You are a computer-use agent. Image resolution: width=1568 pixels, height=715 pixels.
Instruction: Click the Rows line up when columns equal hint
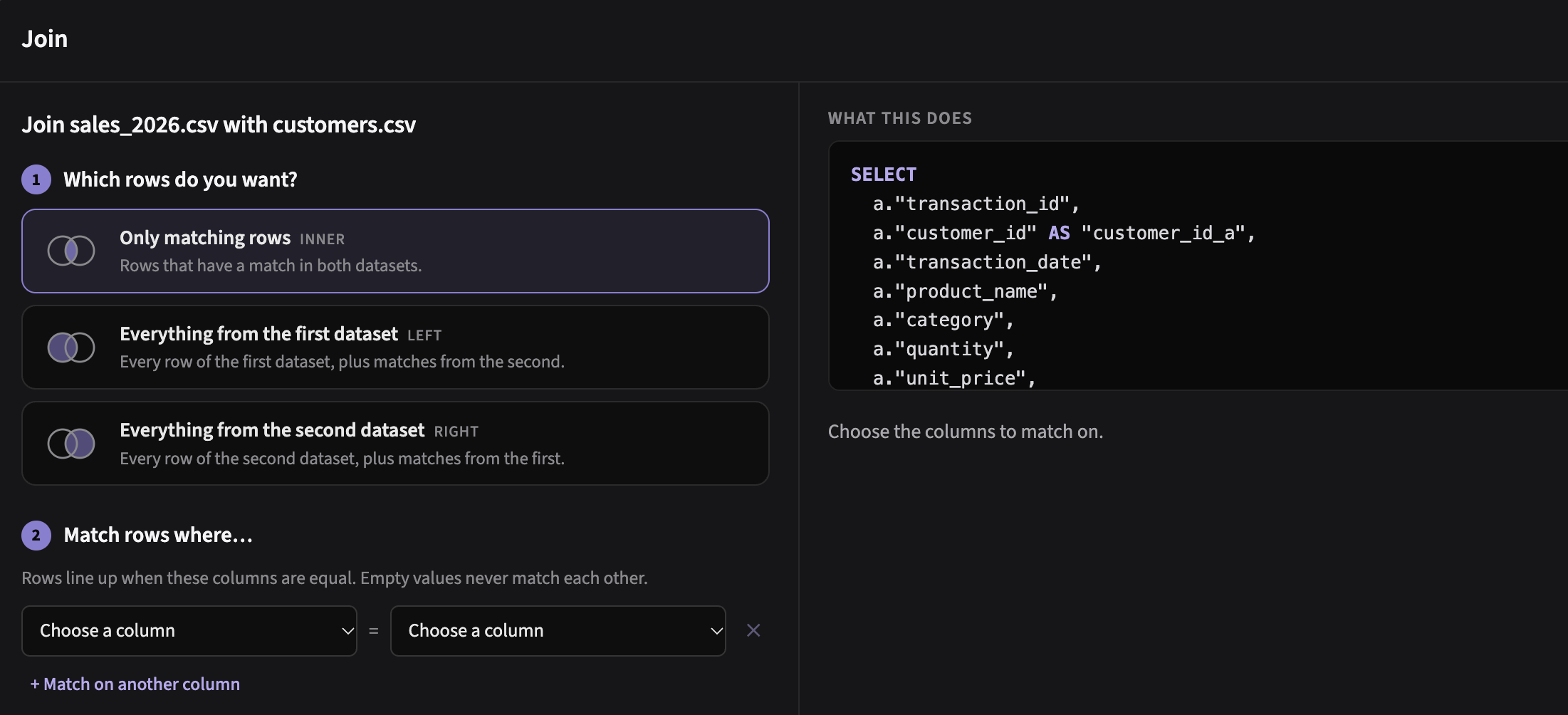click(x=335, y=578)
